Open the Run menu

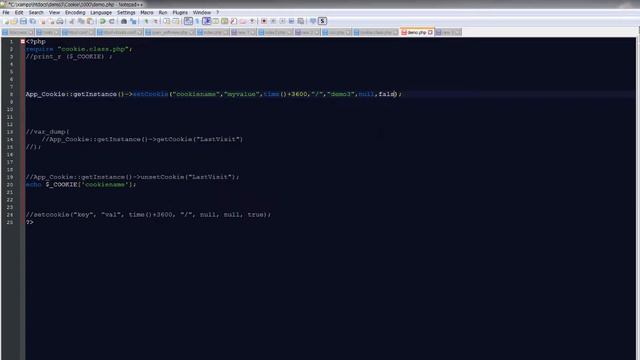[x=163, y=13]
